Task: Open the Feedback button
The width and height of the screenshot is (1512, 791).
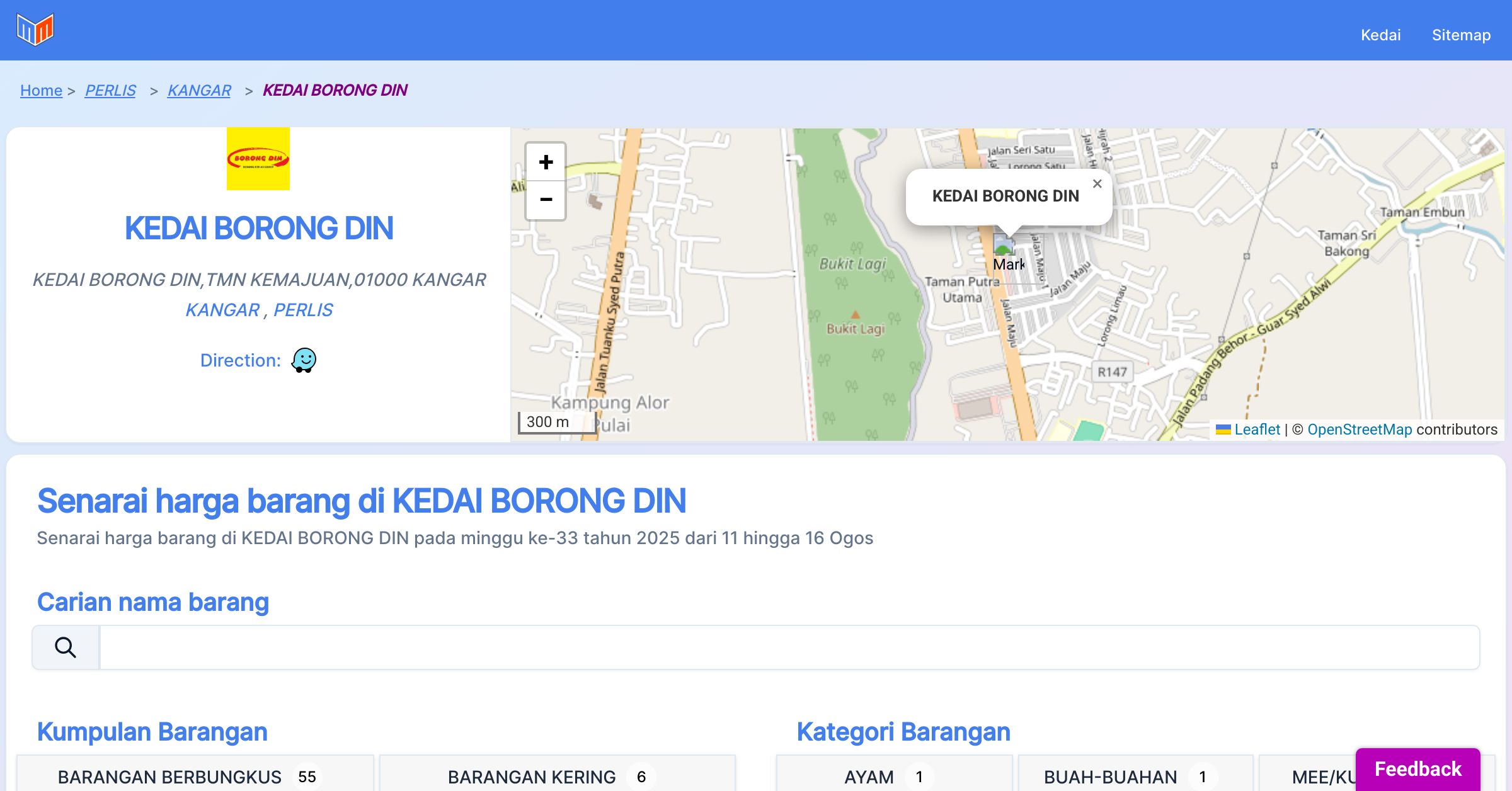Action: coord(1417,769)
